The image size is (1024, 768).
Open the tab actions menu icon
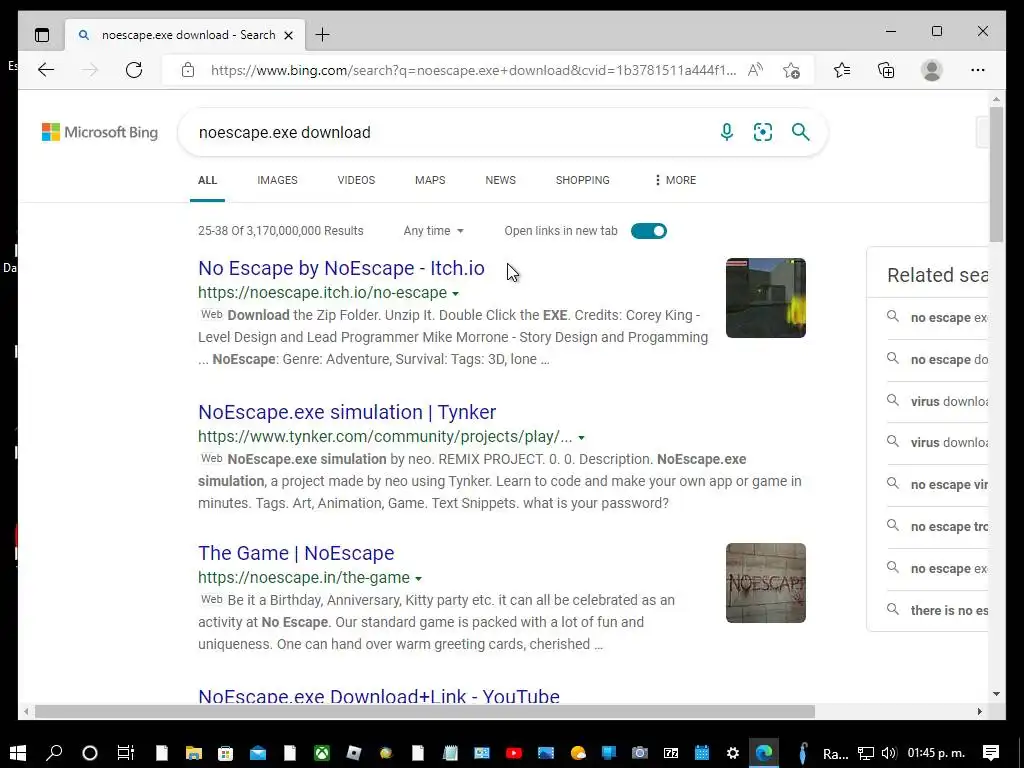(x=42, y=35)
